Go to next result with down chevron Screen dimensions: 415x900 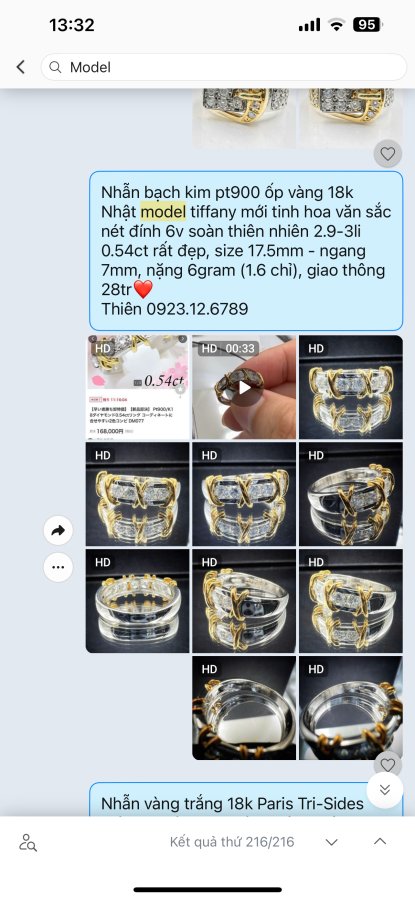tap(331, 842)
